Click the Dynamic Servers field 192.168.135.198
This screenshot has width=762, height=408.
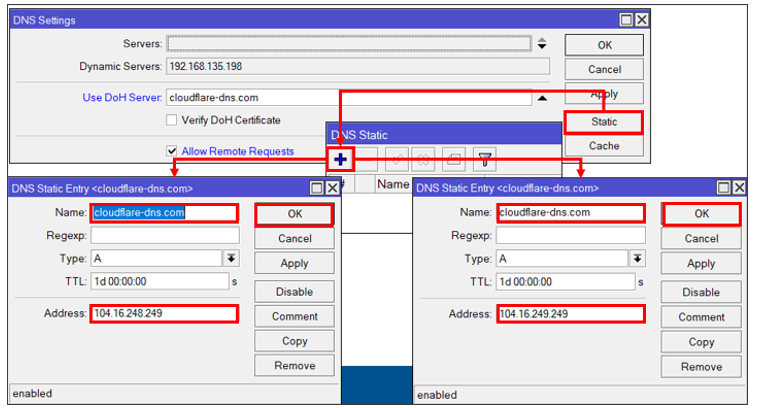coord(358,67)
